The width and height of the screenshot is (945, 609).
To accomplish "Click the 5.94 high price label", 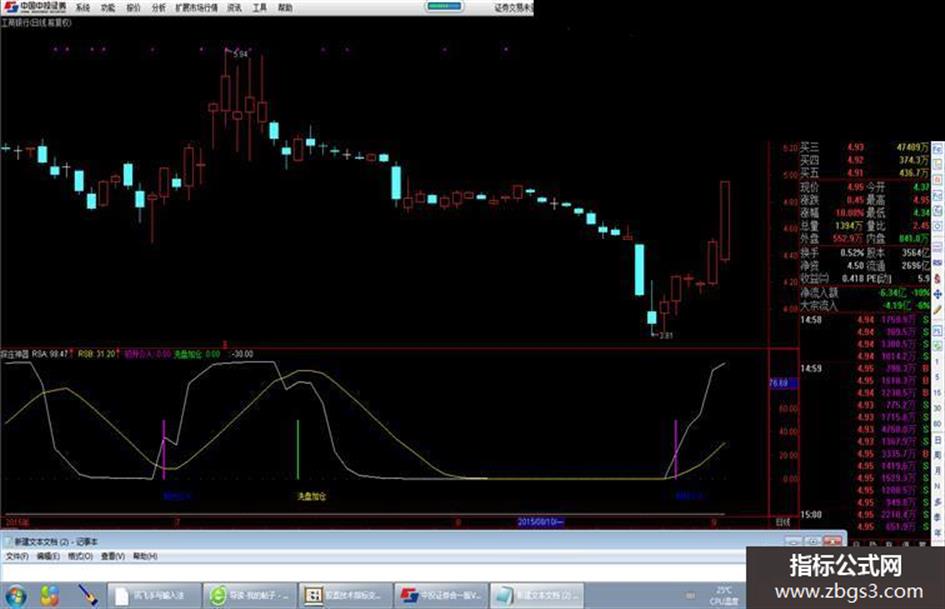I will click(x=240, y=54).
